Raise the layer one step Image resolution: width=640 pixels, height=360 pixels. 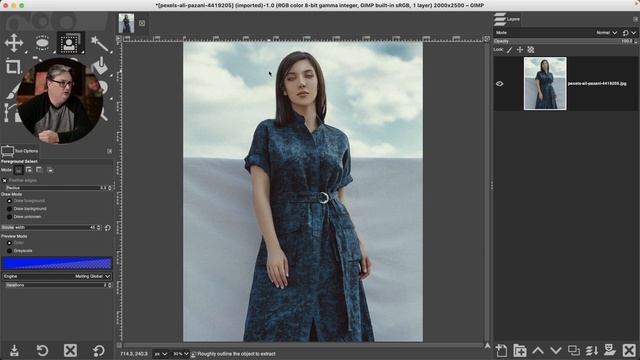pos(538,350)
